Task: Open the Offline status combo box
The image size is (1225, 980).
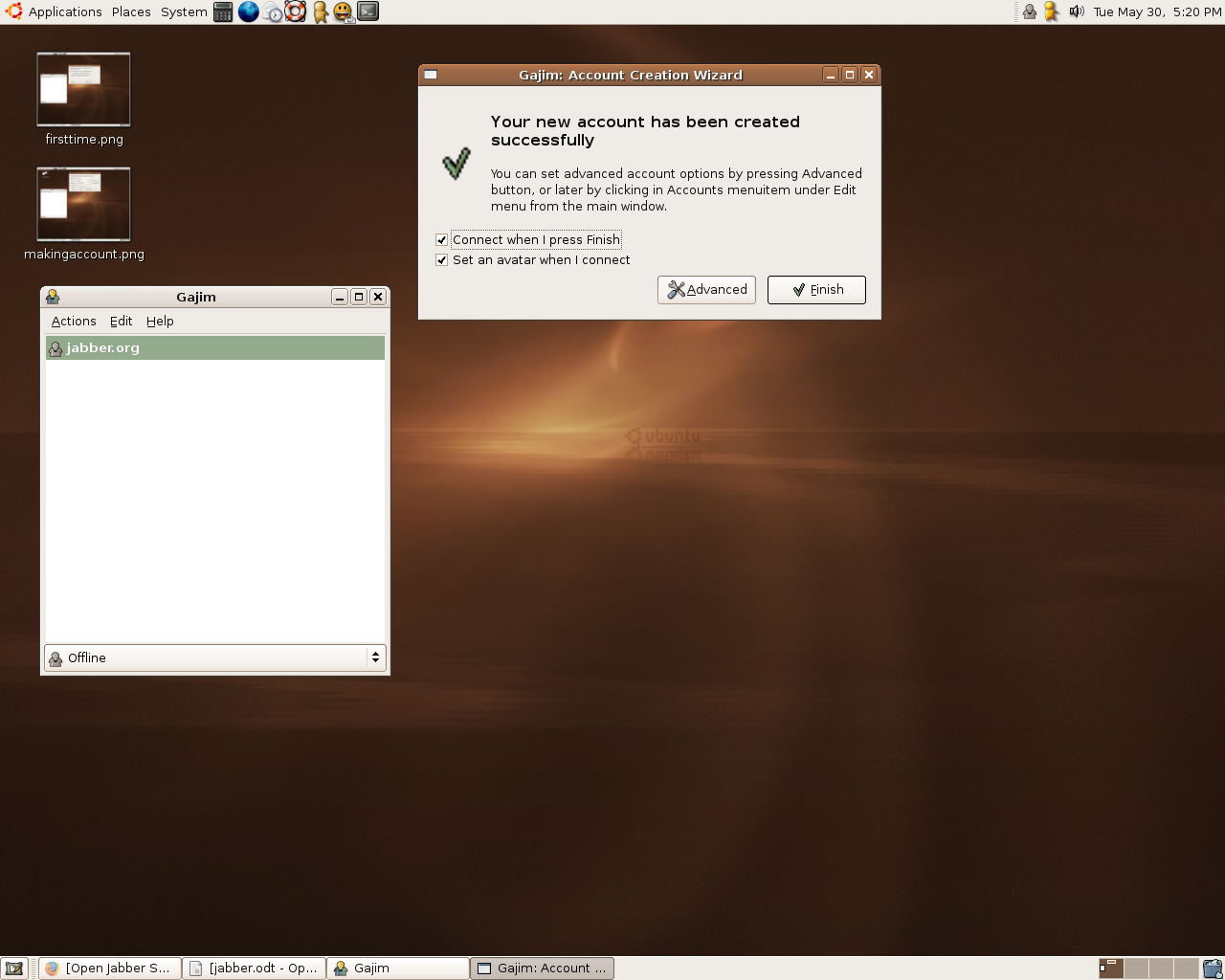Action: pyautogui.click(x=215, y=657)
